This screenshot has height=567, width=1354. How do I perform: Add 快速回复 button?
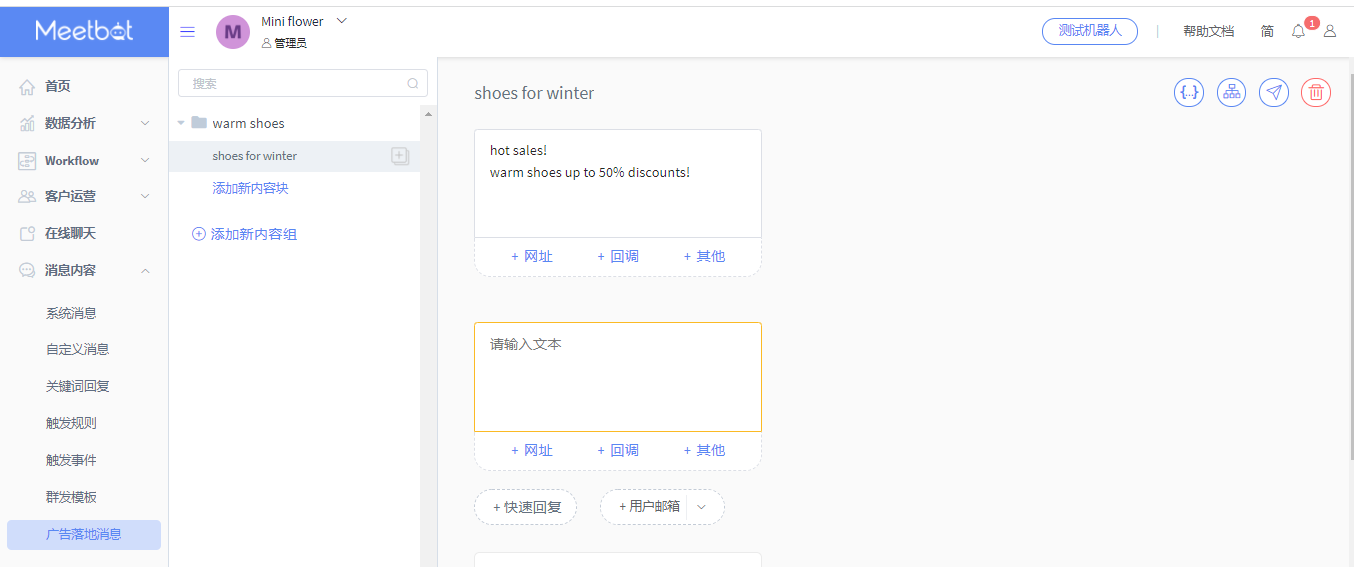526,507
